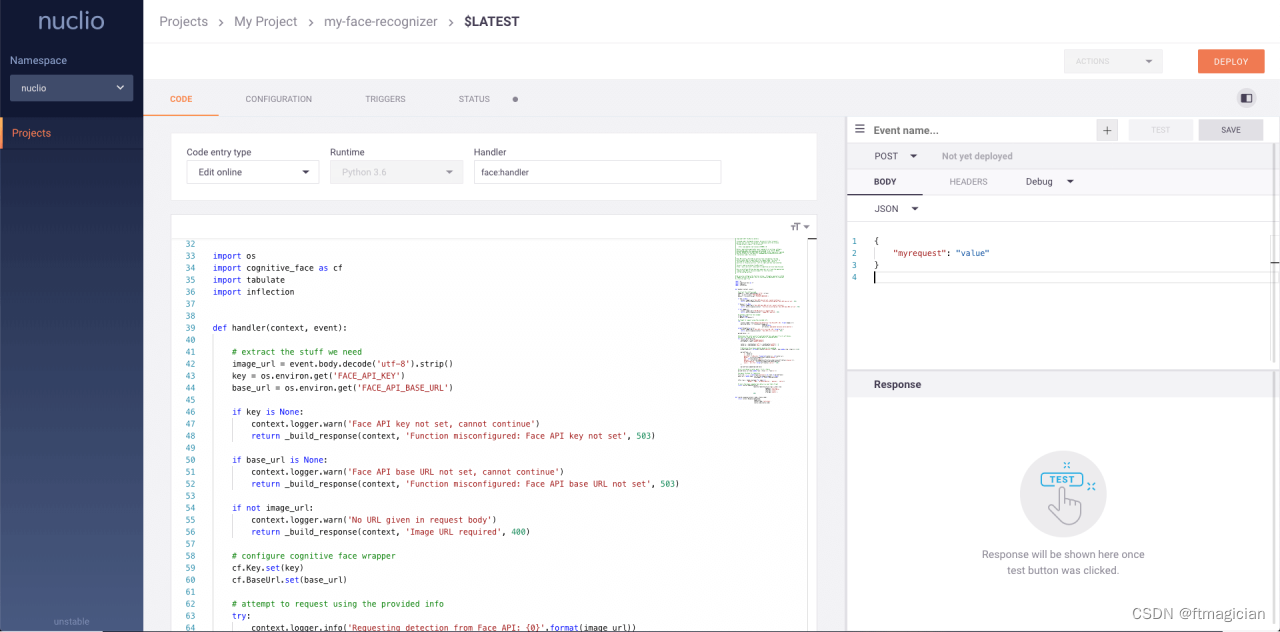Click the '# configure cognitive face wrapper' comment

tap(313, 556)
